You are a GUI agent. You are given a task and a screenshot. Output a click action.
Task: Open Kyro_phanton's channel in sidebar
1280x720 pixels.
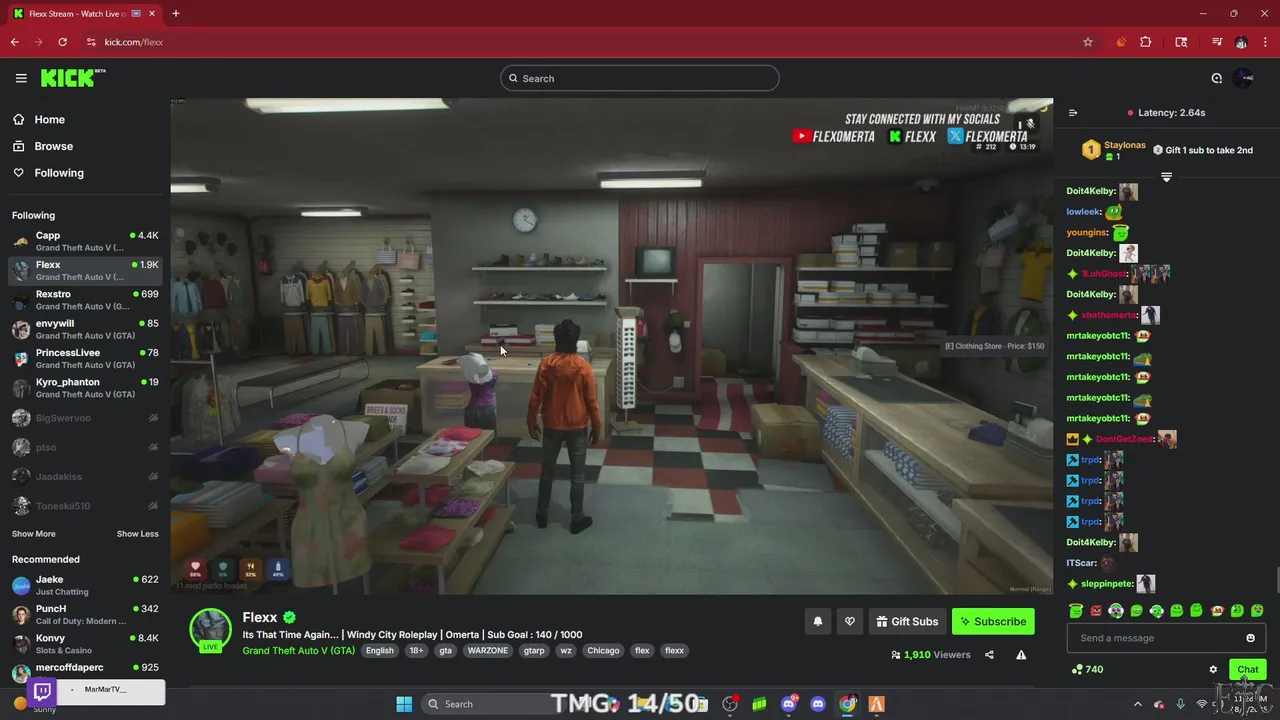85,388
